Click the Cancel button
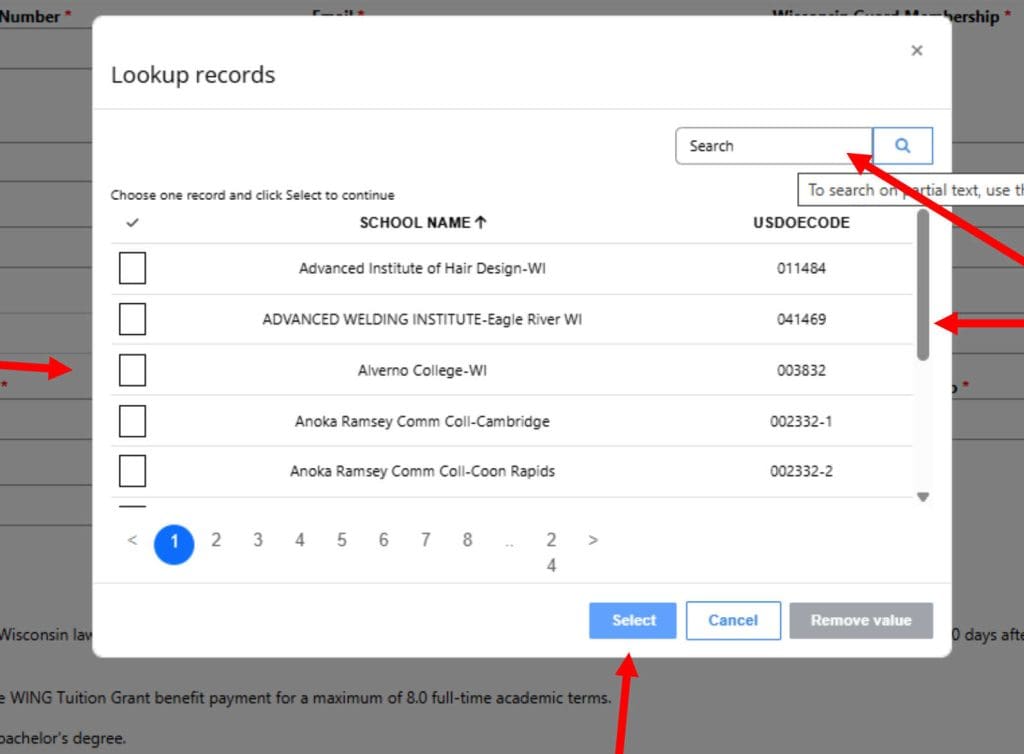Screen dimensions: 1024x754 pyautogui.click(x=733, y=620)
